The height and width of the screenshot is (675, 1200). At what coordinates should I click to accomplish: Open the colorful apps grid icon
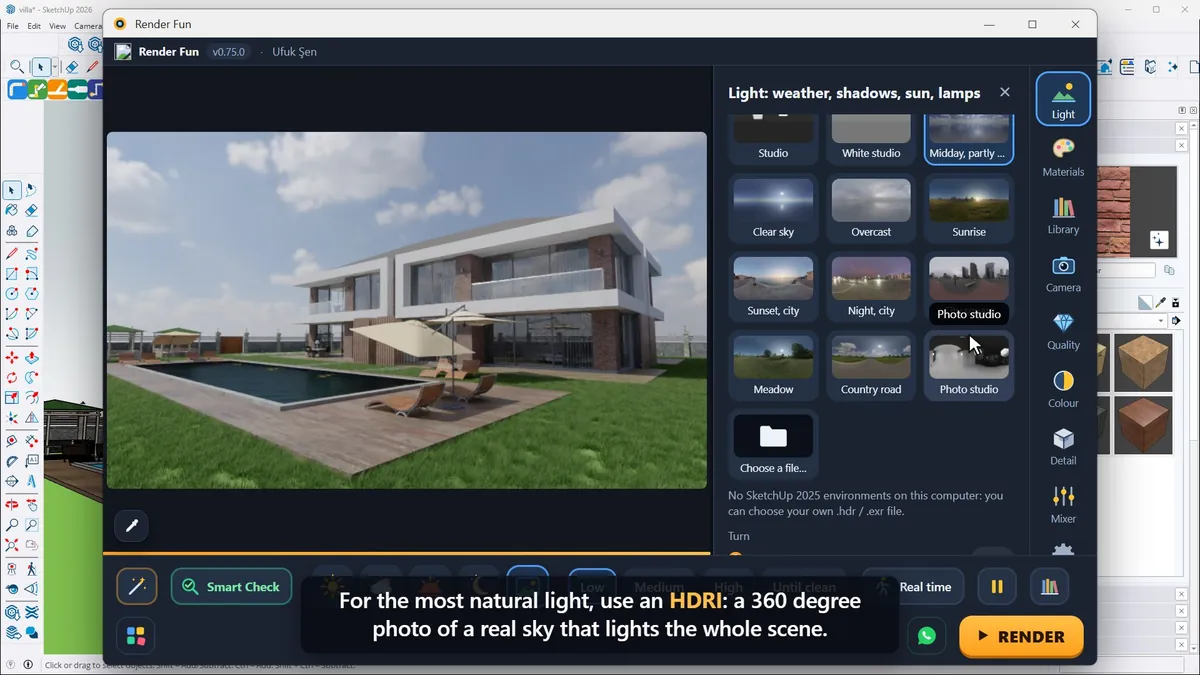136,636
